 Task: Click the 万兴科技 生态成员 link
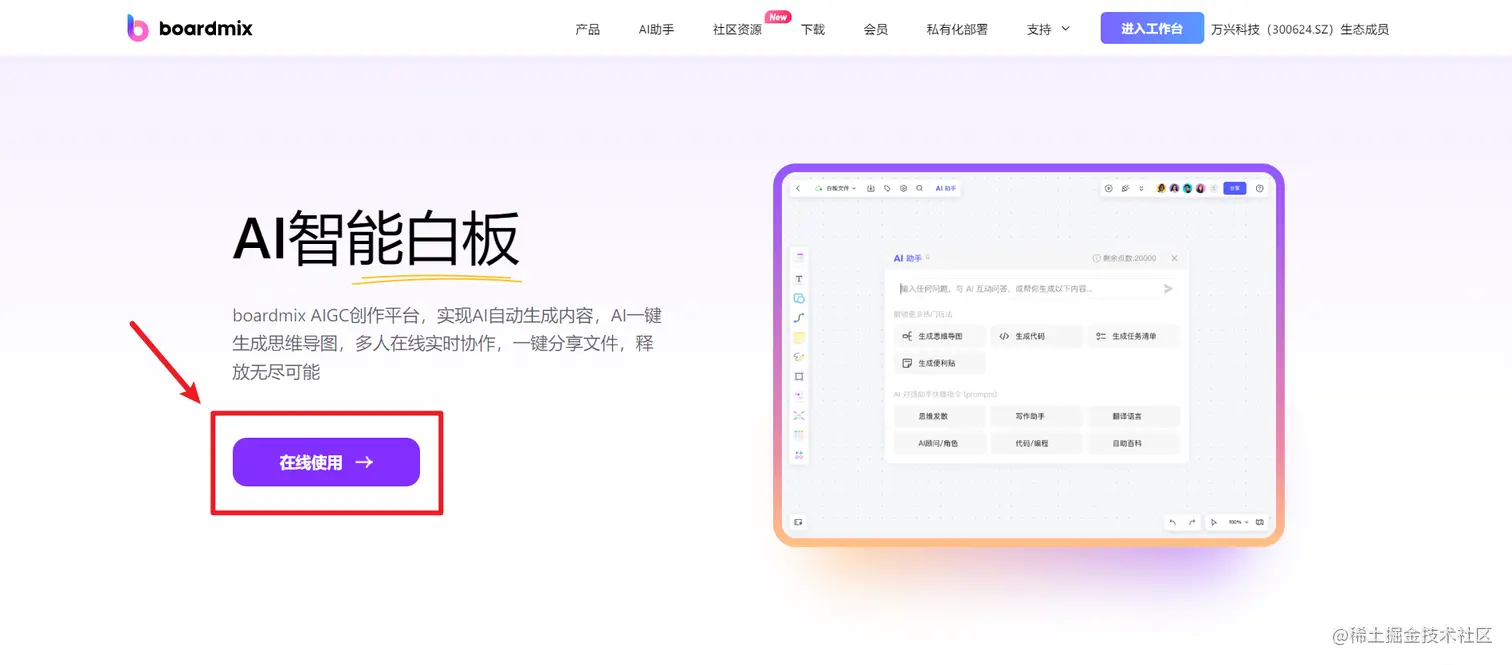[1300, 29]
